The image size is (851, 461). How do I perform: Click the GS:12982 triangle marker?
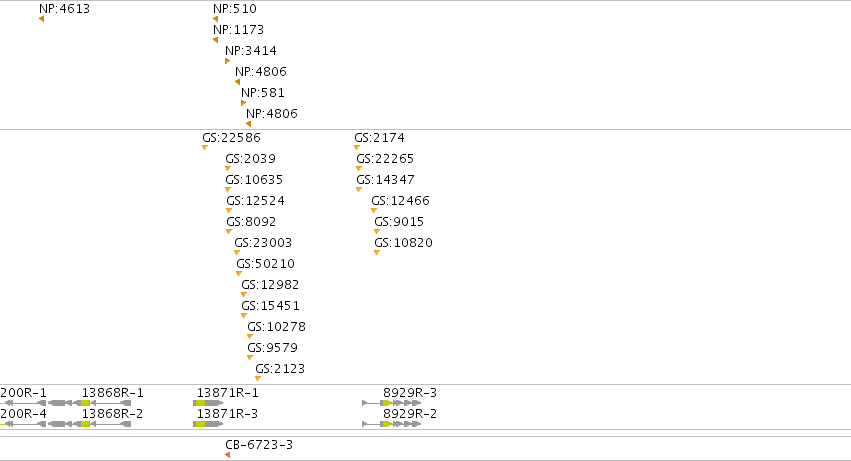click(244, 295)
